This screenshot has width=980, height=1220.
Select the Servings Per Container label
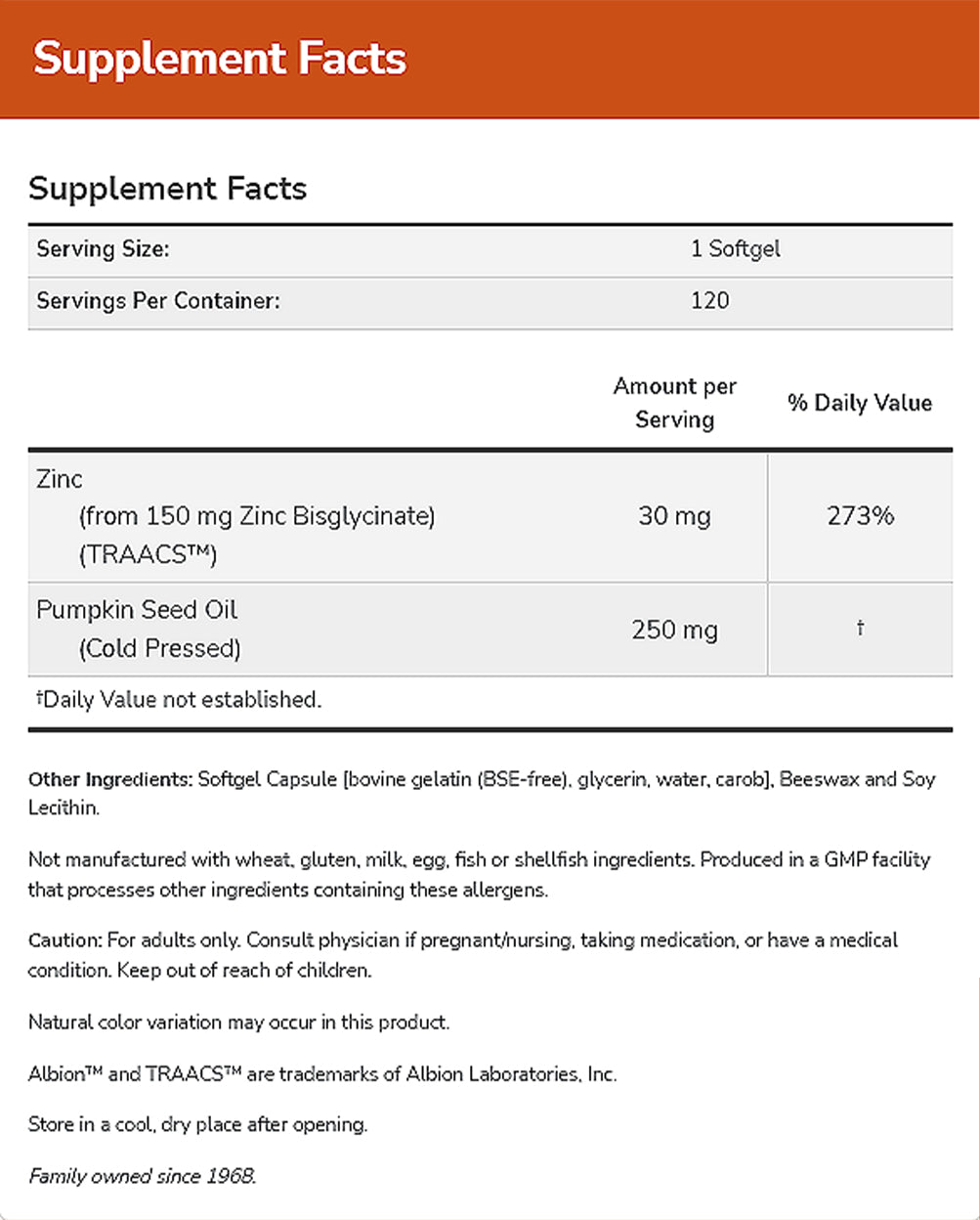point(158,300)
